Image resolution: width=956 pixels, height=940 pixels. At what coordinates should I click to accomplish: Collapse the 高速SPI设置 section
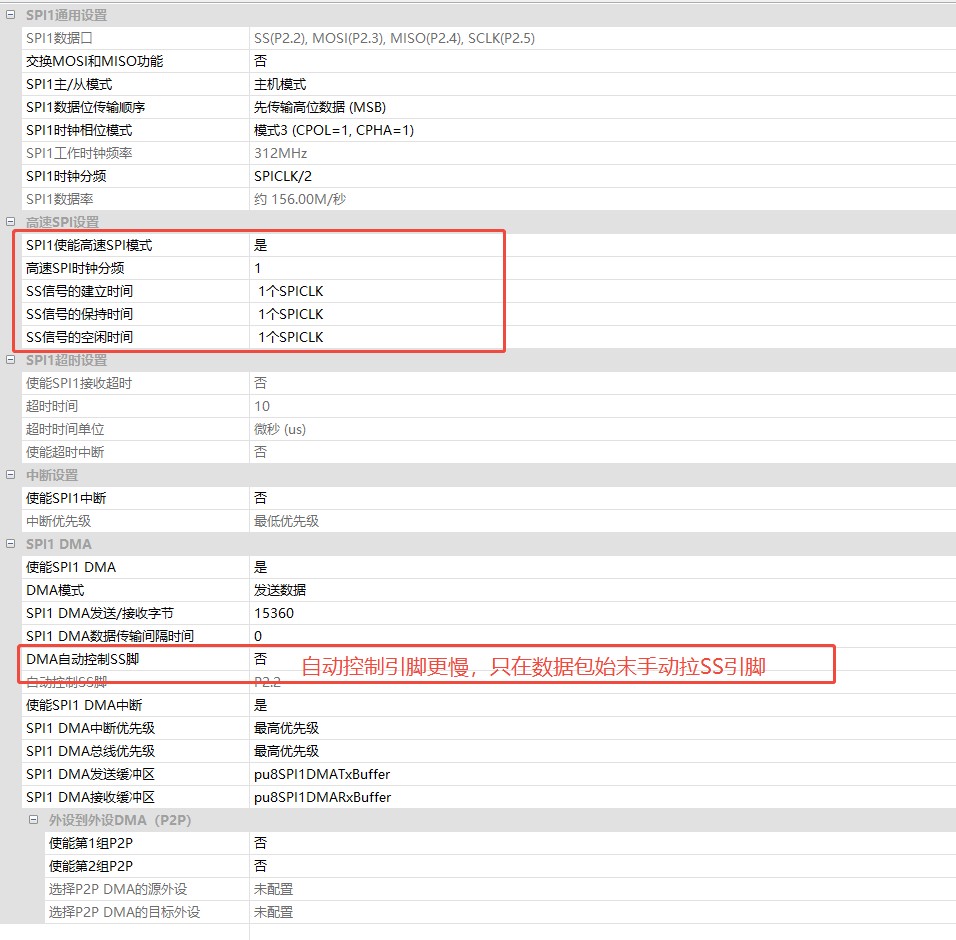(x=10, y=222)
